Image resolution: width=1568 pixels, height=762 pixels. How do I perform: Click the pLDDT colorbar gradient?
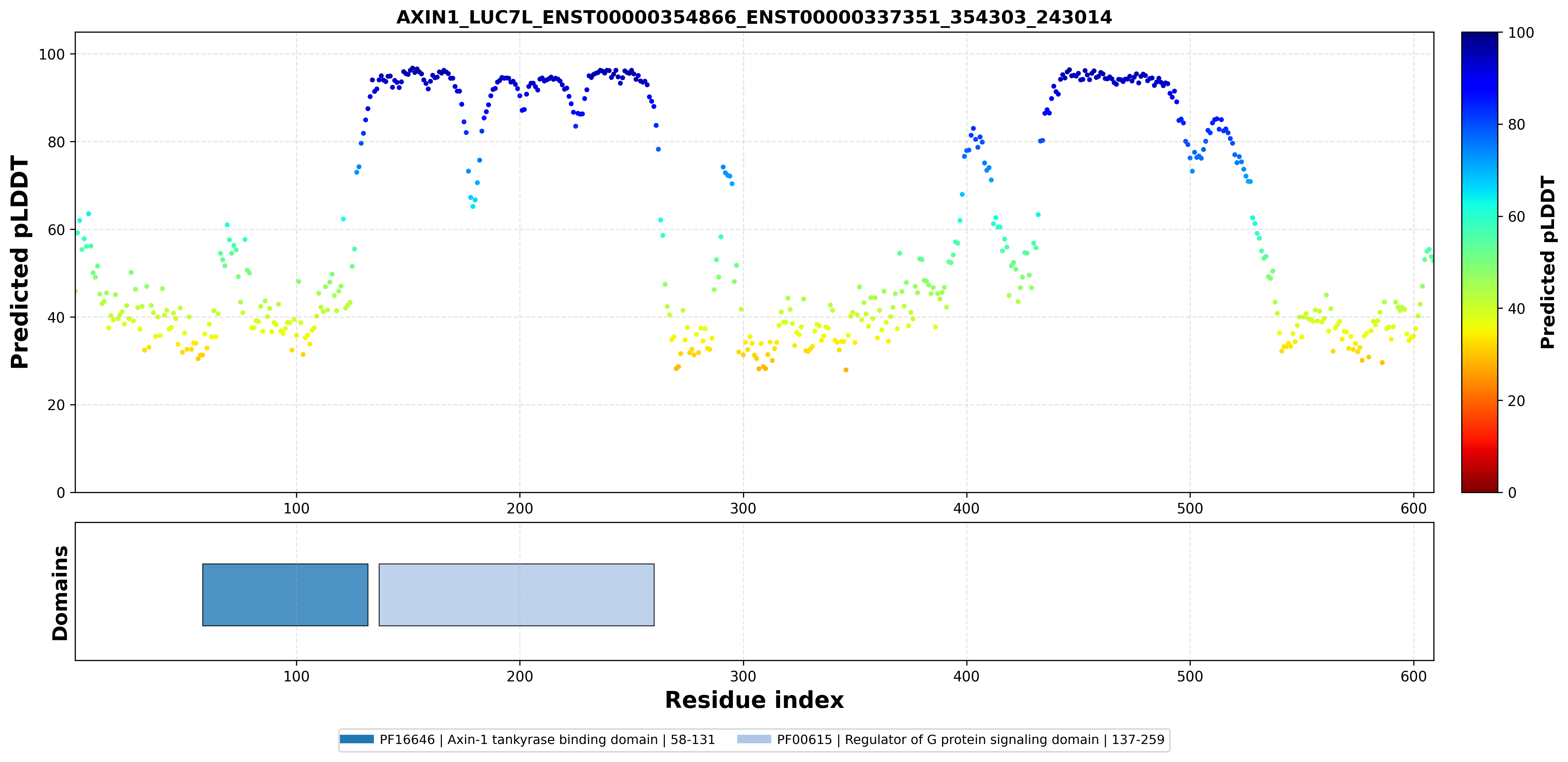click(1479, 262)
